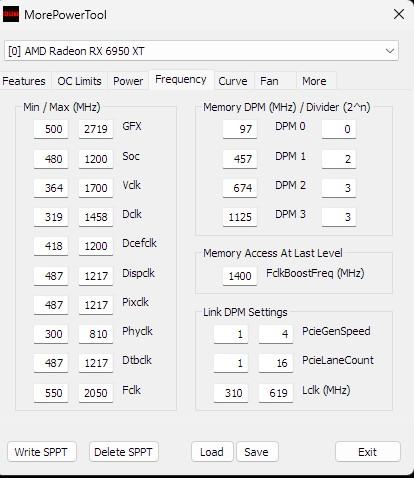Viewport: 414px width, 478px height.
Task: Open the OC Limits tab
Action: pyautogui.click(x=79, y=81)
